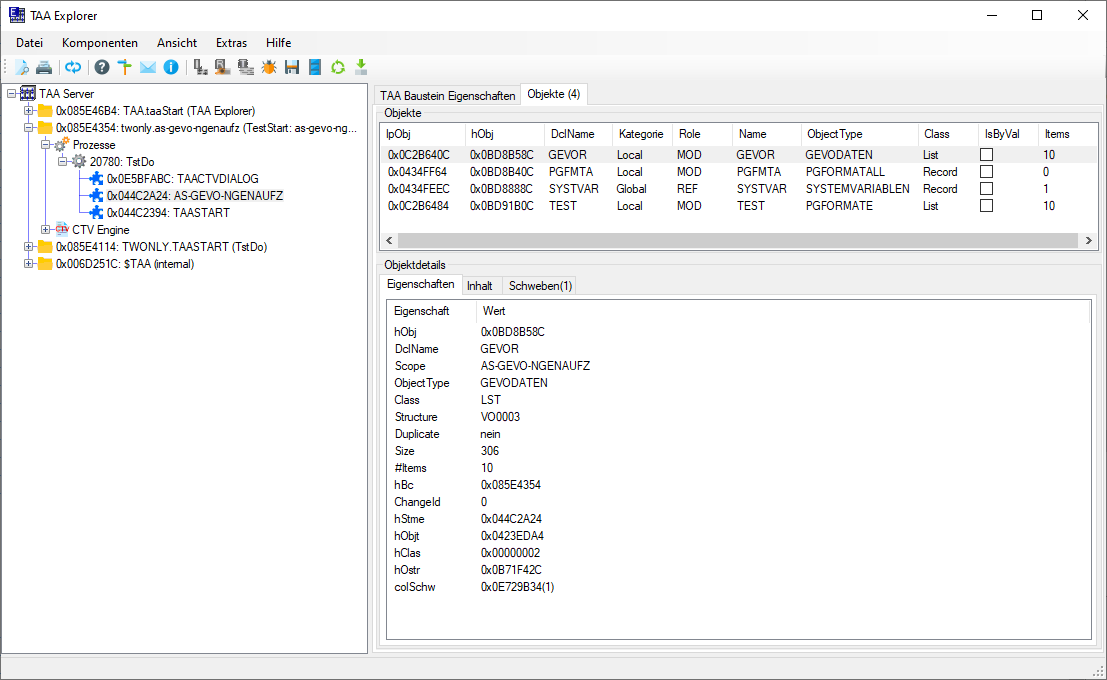Click the print icon in toolbar
The width and height of the screenshot is (1107, 680).
click(44, 68)
